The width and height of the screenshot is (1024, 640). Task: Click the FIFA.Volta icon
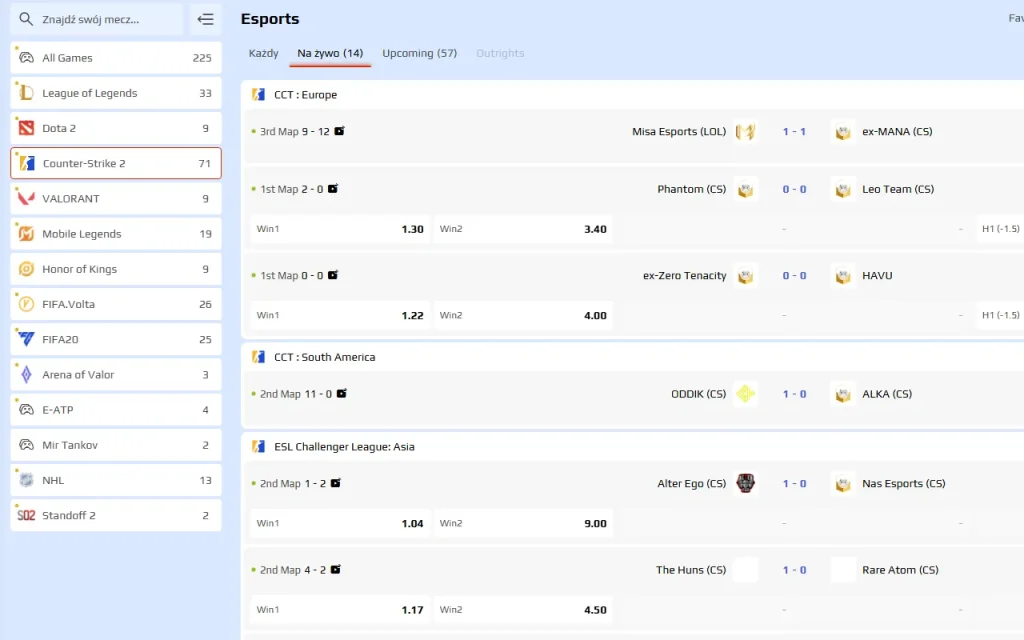pyautogui.click(x=26, y=304)
